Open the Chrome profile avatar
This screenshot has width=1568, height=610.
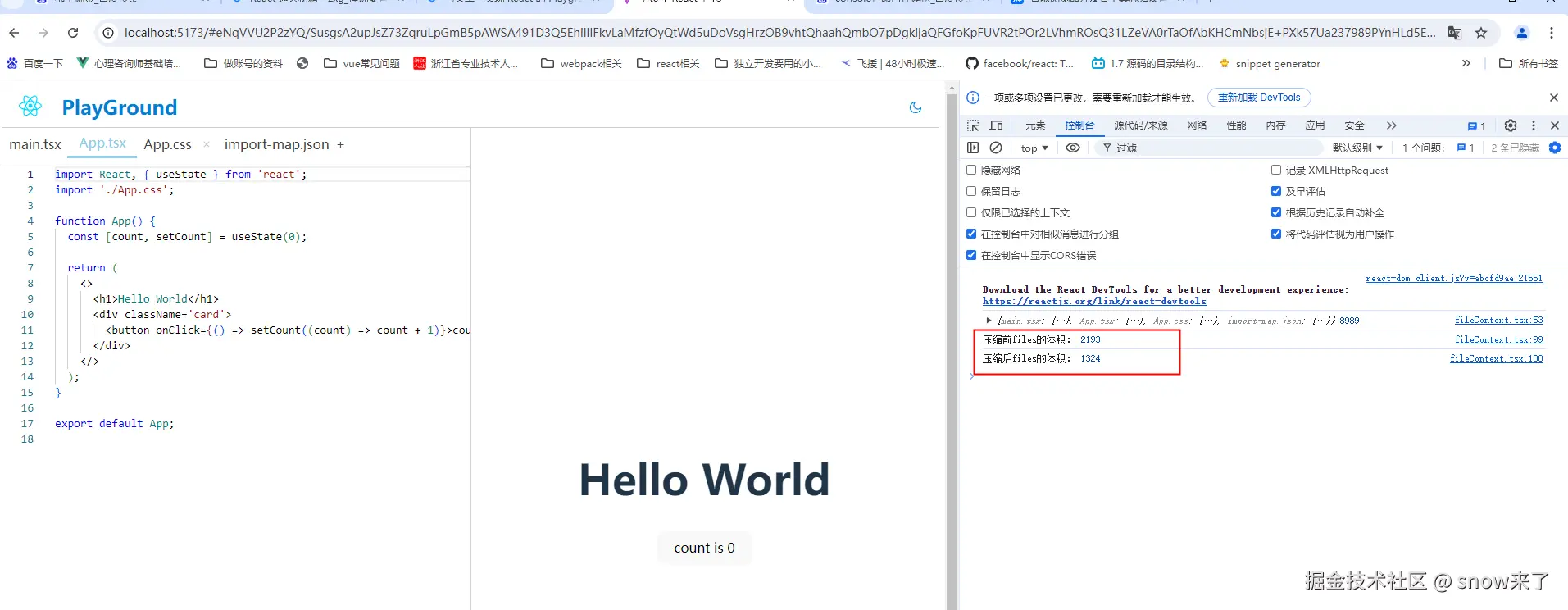coord(1522,33)
